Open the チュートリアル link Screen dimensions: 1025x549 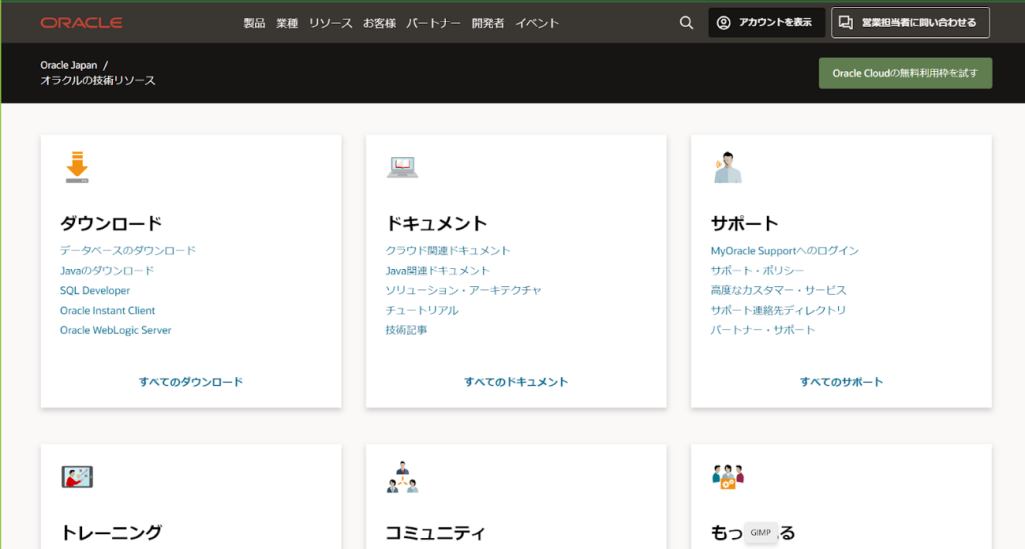click(x=422, y=310)
